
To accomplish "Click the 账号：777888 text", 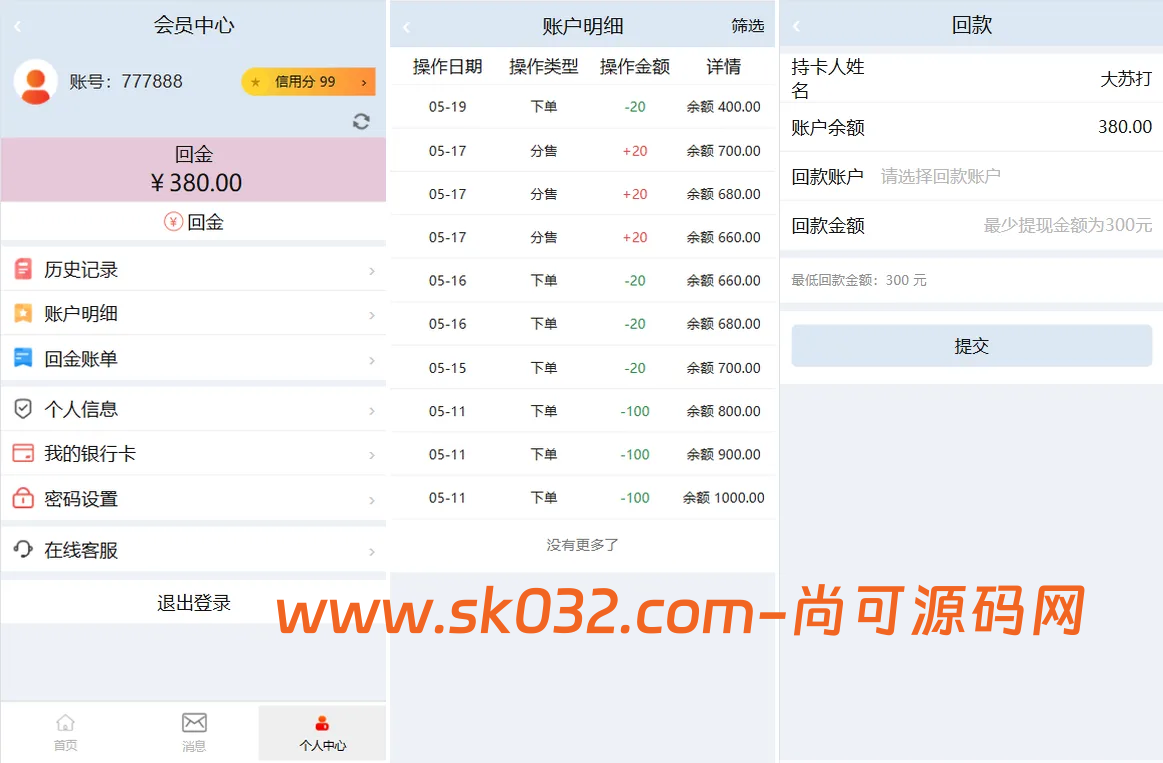I will (x=126, y=82).
